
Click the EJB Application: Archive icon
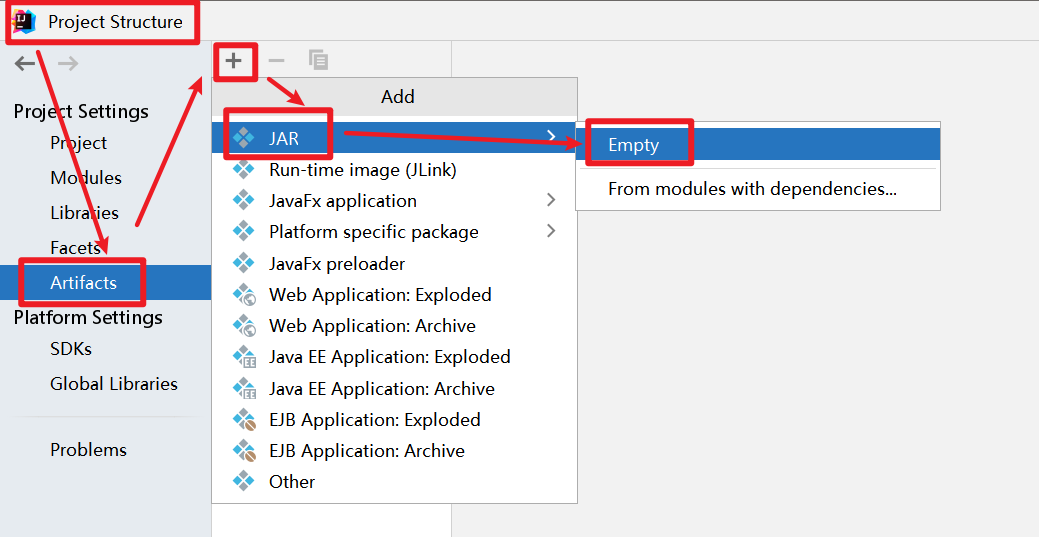click(x=244, y=451)
